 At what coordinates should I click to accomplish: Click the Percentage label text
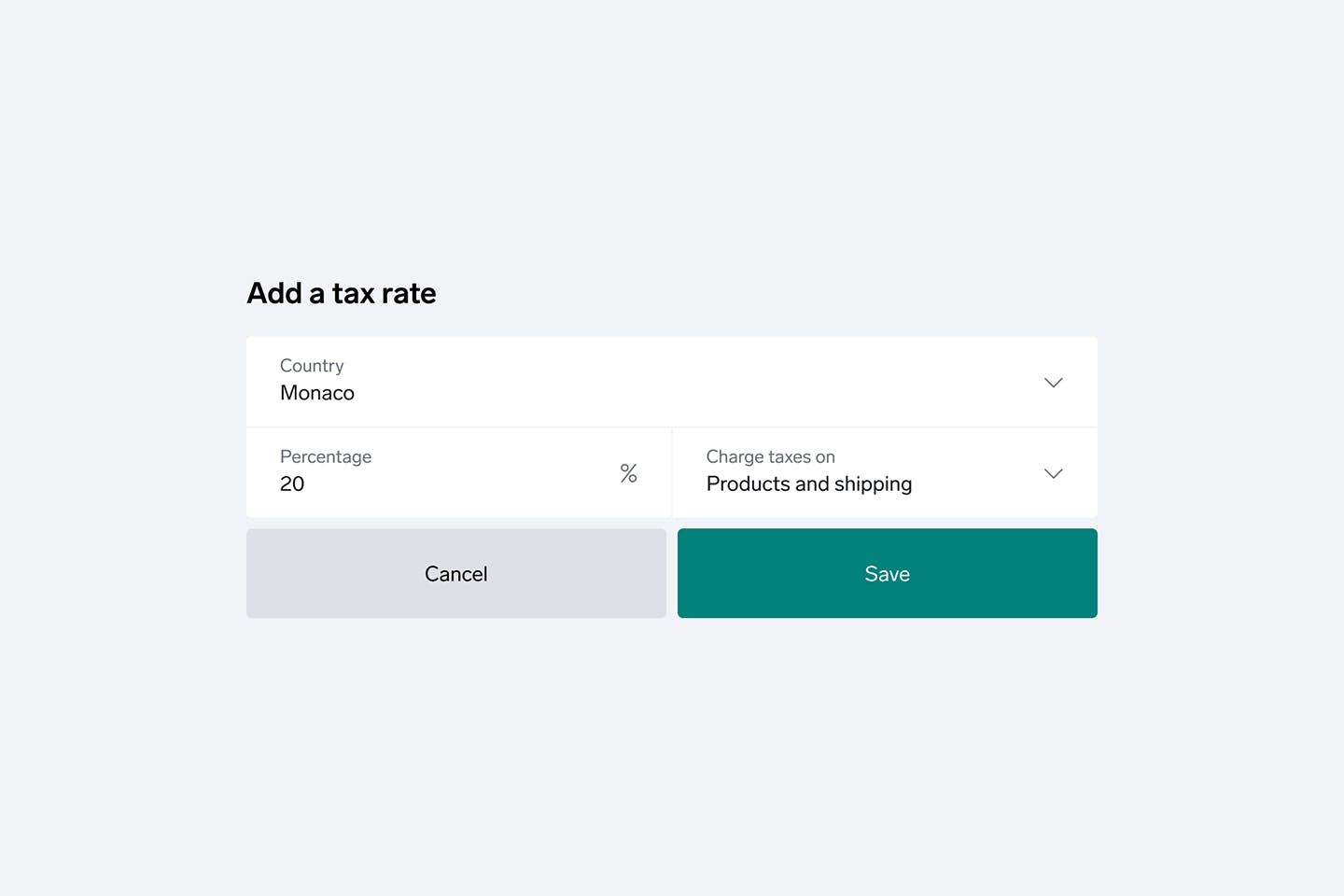pyautogui.click(x=326, y=456)
